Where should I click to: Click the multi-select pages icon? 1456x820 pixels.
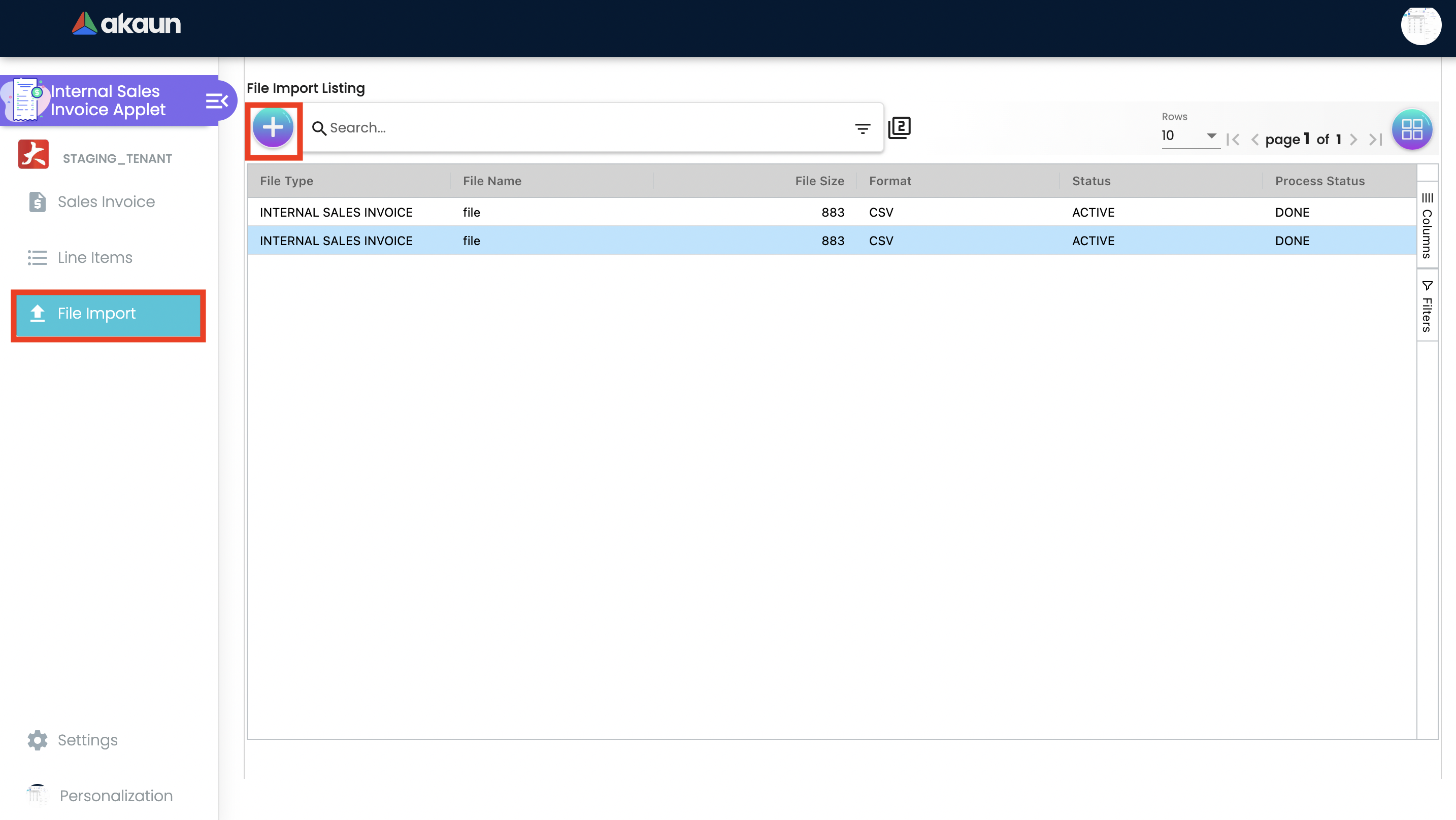(899, 128)
